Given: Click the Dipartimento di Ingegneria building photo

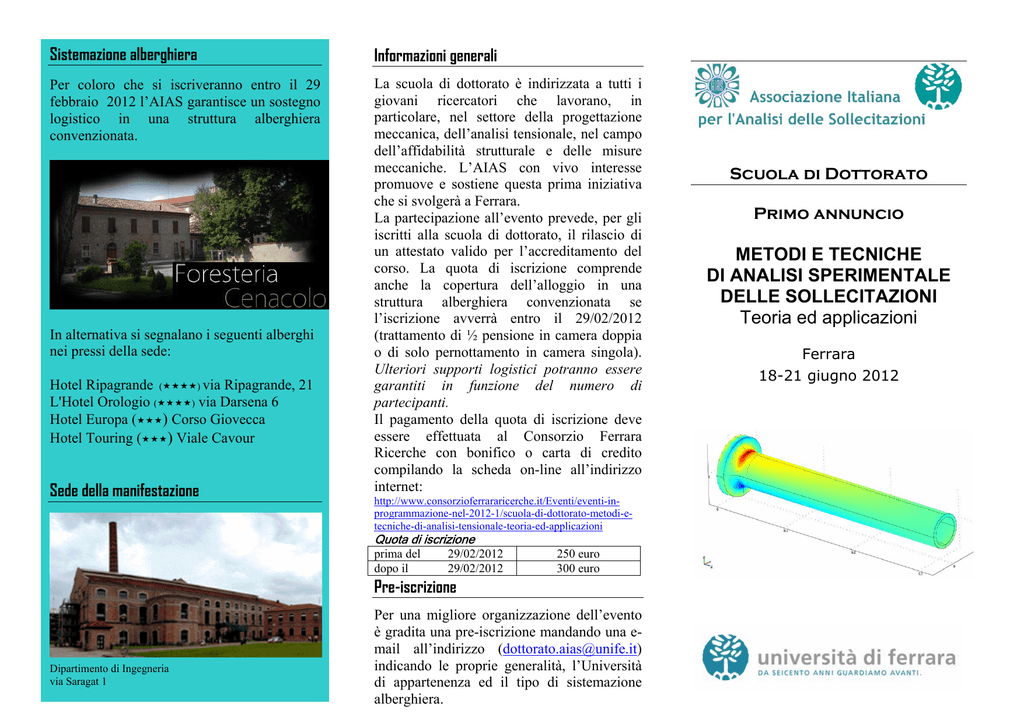Looking at the screenshot, I should [185, 585].
